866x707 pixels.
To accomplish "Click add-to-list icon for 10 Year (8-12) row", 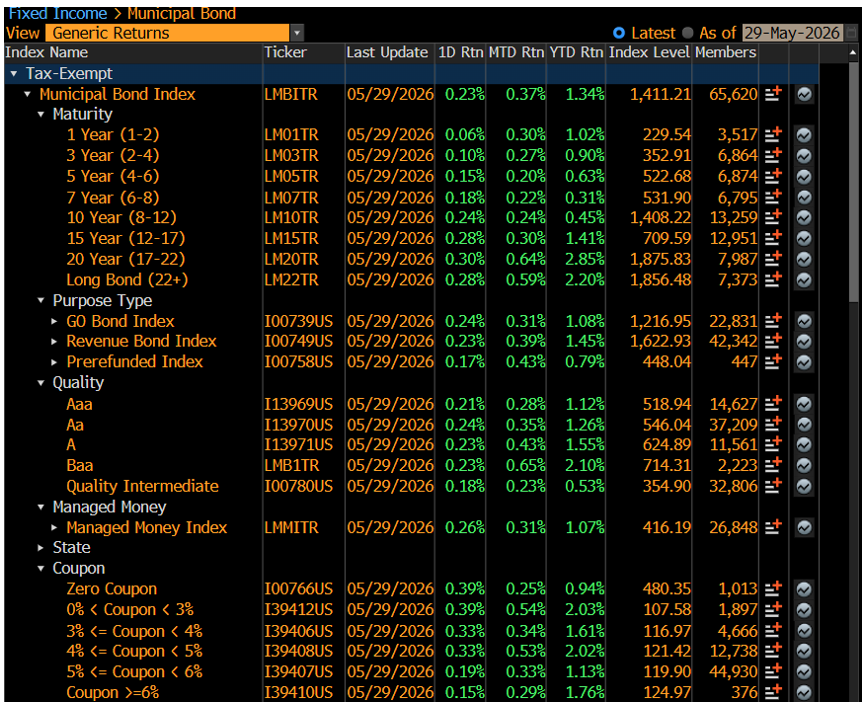I will (x=773, y=217).
